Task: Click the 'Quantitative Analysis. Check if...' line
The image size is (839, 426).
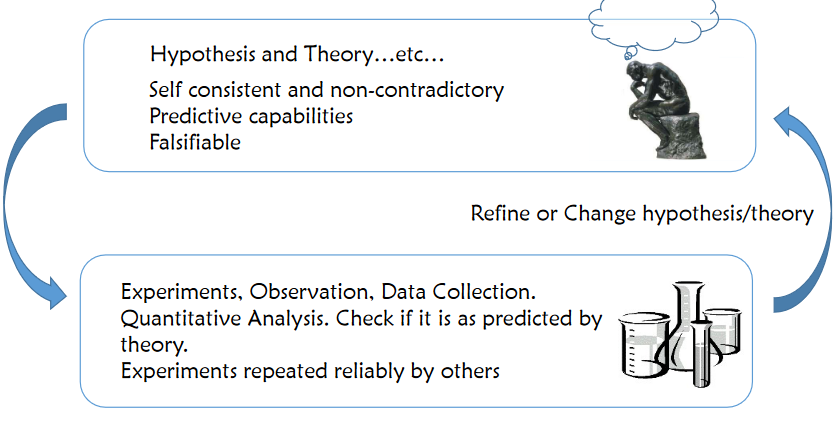Action: click(359, 320)
